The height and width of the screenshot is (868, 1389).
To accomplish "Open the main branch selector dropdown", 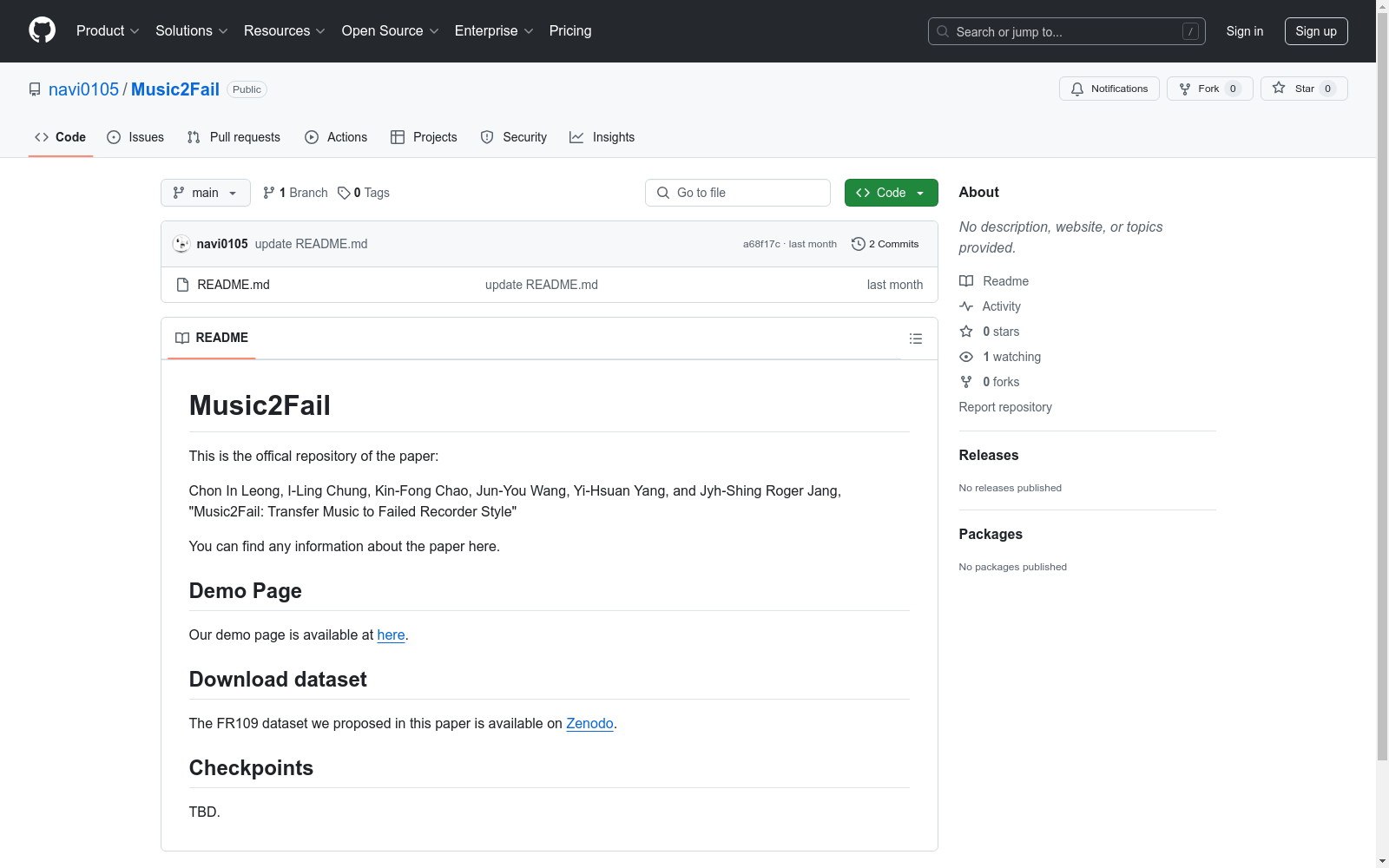I will tap(206, 193).
